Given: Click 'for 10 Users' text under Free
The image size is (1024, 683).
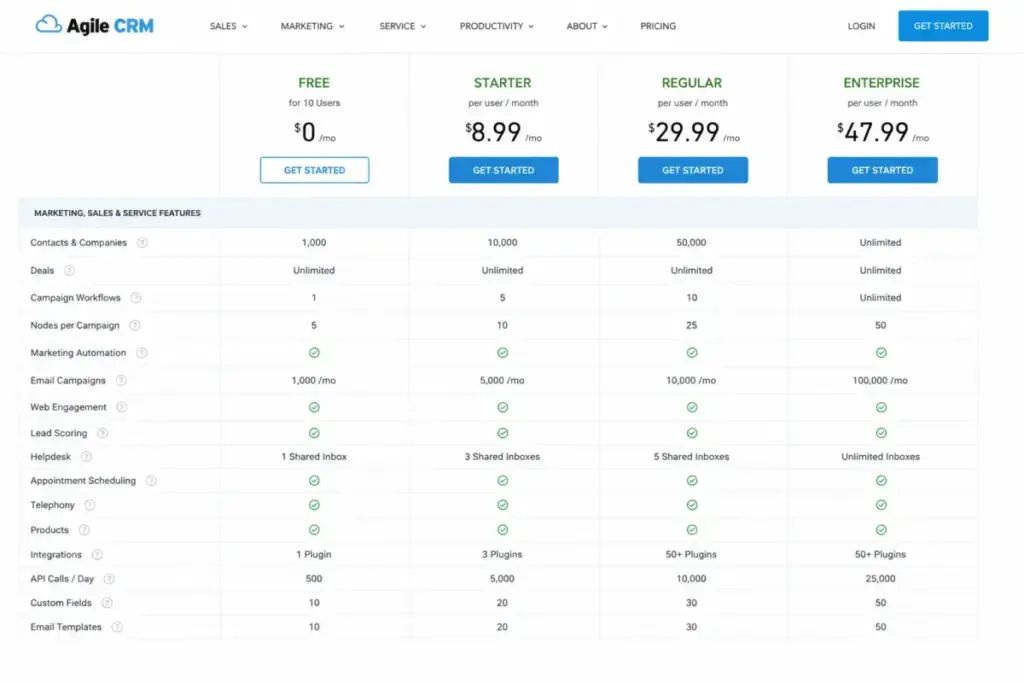Looking at the screenshot, I should (x=314, y=103).
